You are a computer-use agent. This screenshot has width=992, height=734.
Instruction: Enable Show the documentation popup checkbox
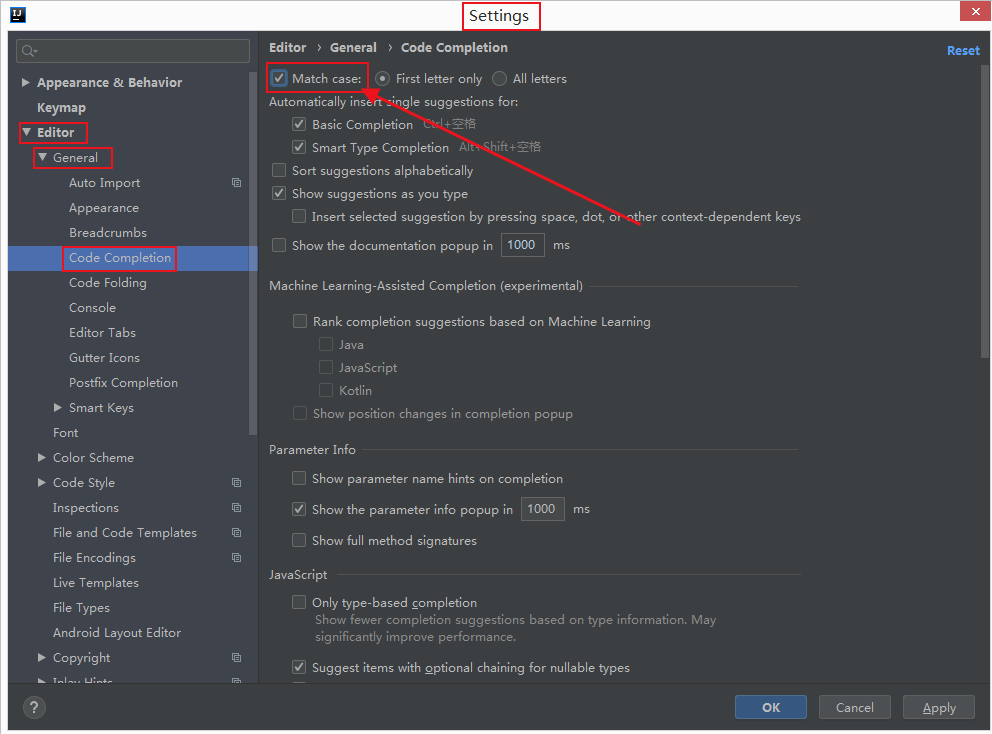pyautogui.click(x=279, y=245)
